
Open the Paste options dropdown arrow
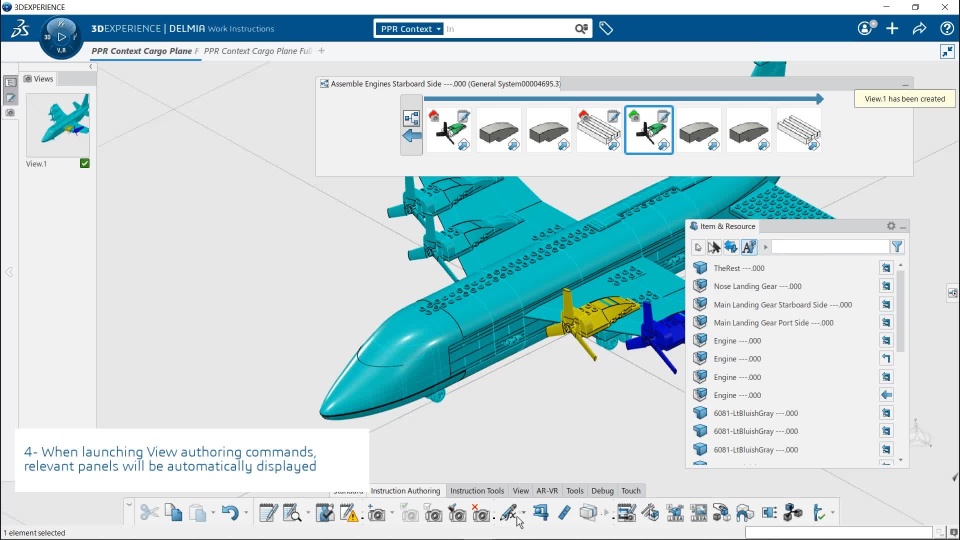213,513
